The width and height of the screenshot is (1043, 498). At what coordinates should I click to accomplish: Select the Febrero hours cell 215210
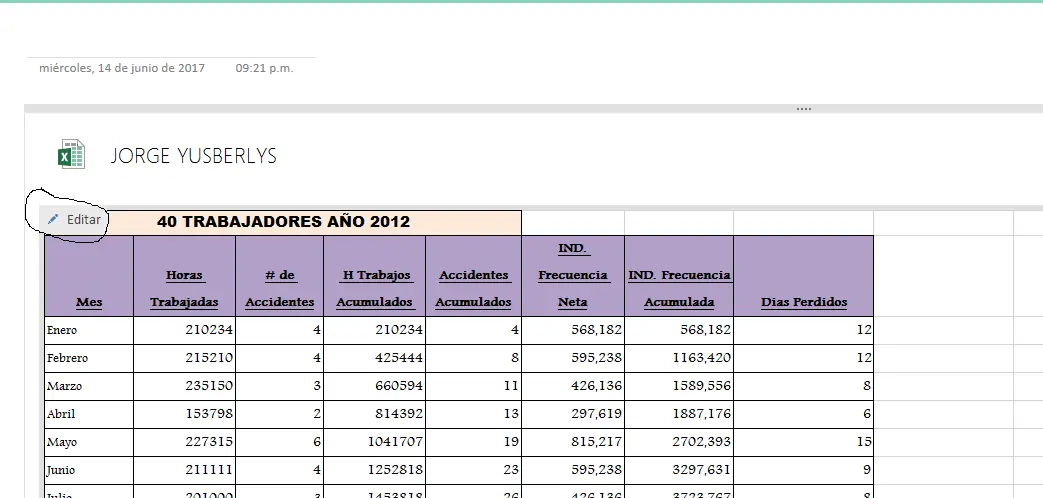(x=184, y=358)
